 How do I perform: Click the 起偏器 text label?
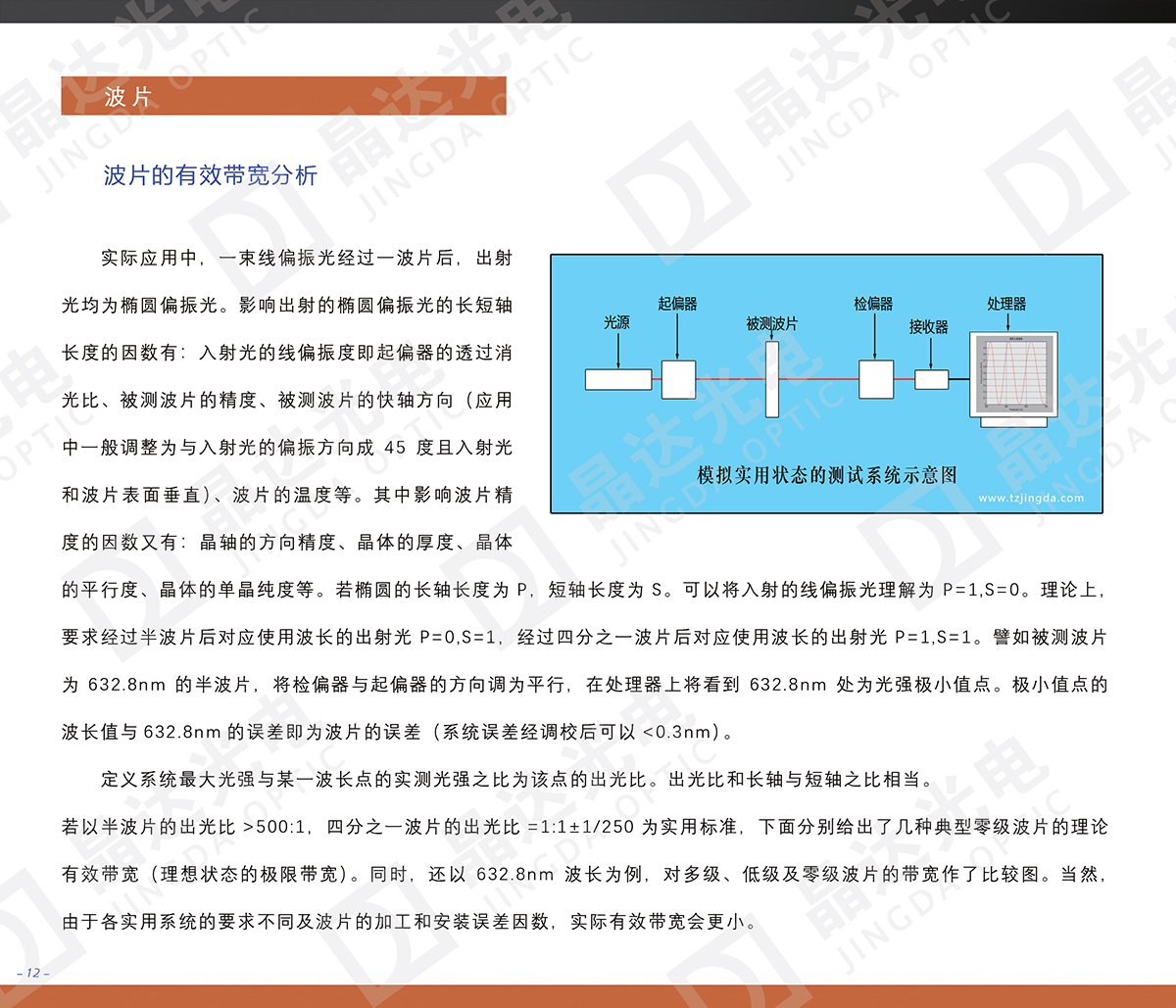[677, 304]
